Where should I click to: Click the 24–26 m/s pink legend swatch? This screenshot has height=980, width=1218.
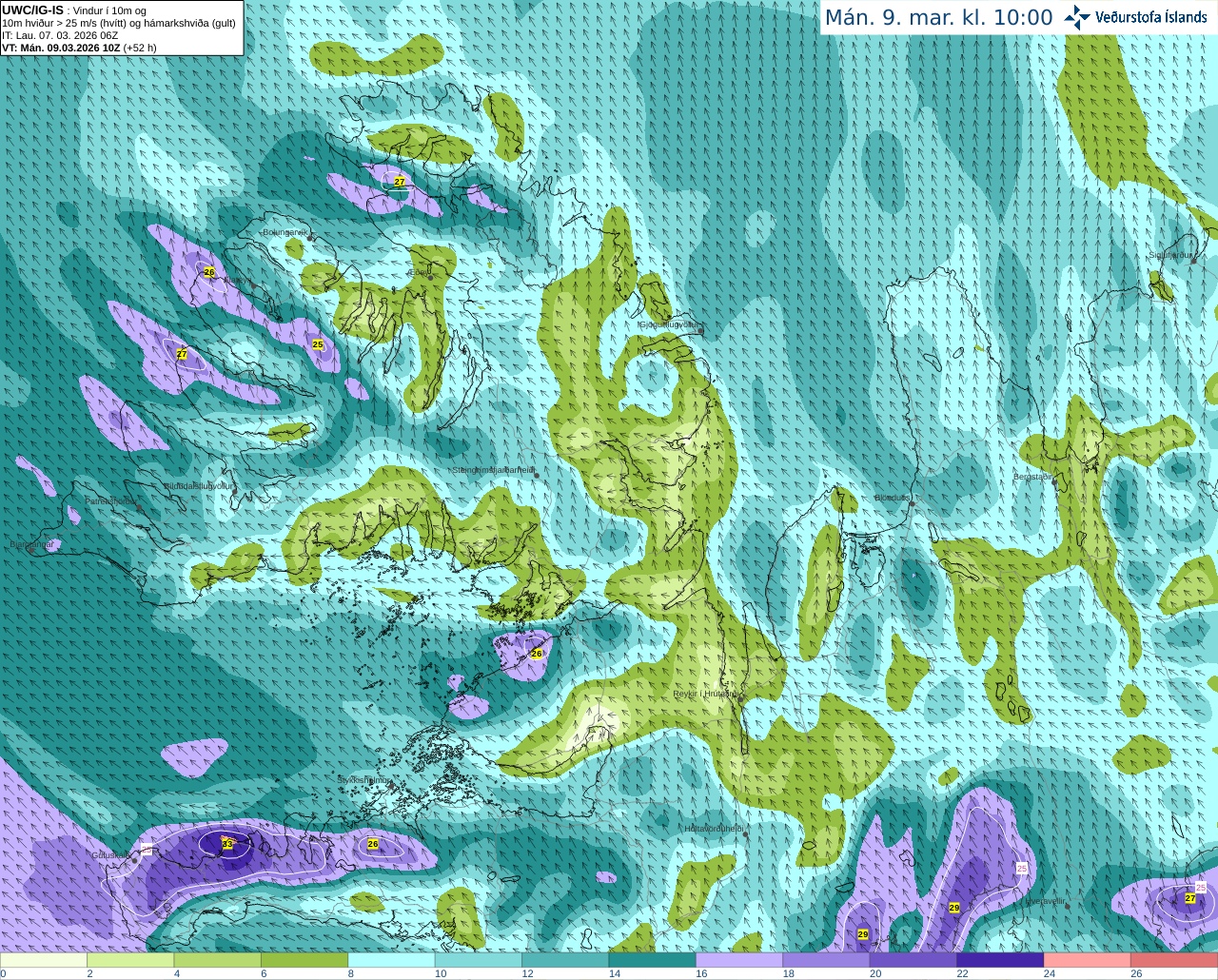(x=1088, y=960)
